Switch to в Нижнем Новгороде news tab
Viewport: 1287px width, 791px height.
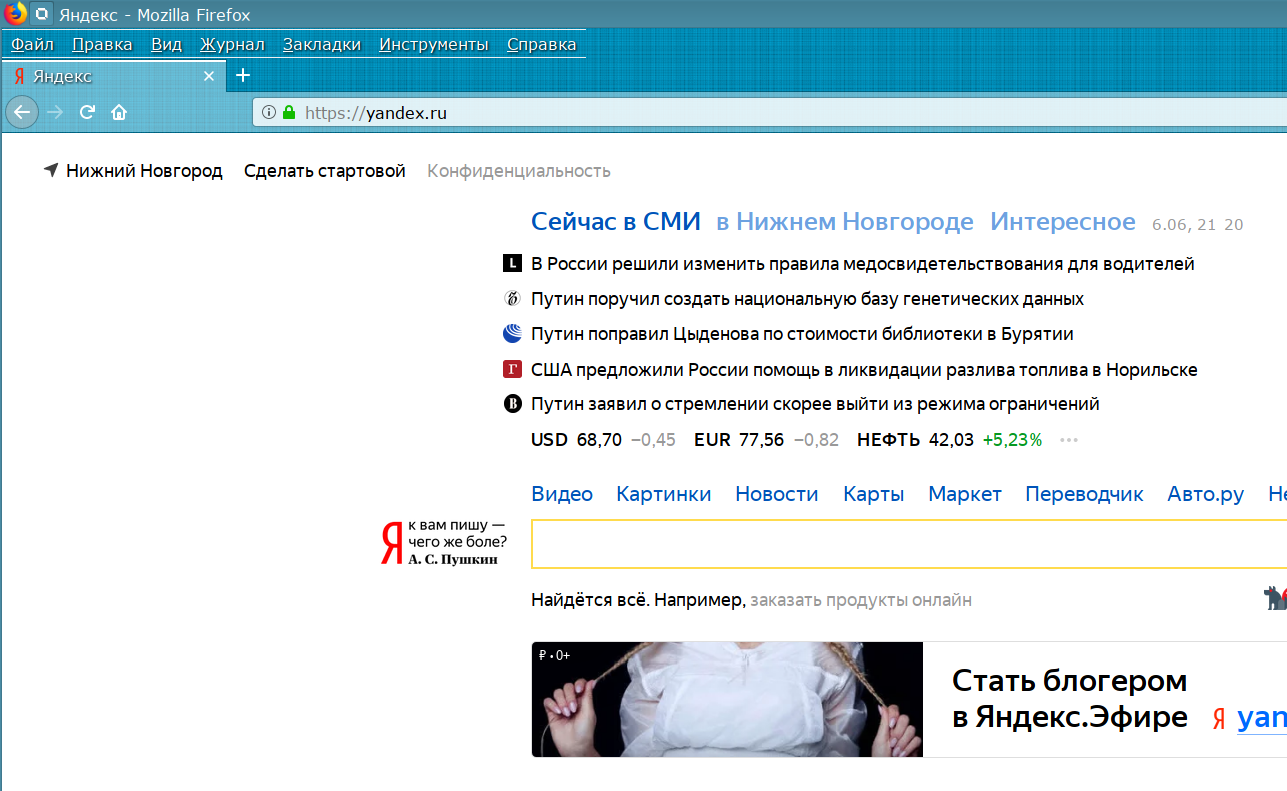[x=845, y=222]
